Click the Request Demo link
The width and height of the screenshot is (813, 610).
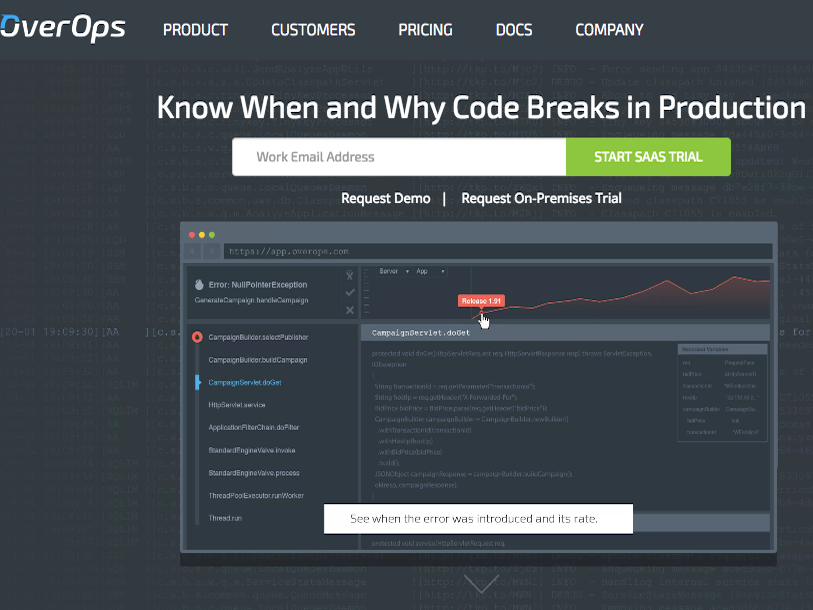385,198
